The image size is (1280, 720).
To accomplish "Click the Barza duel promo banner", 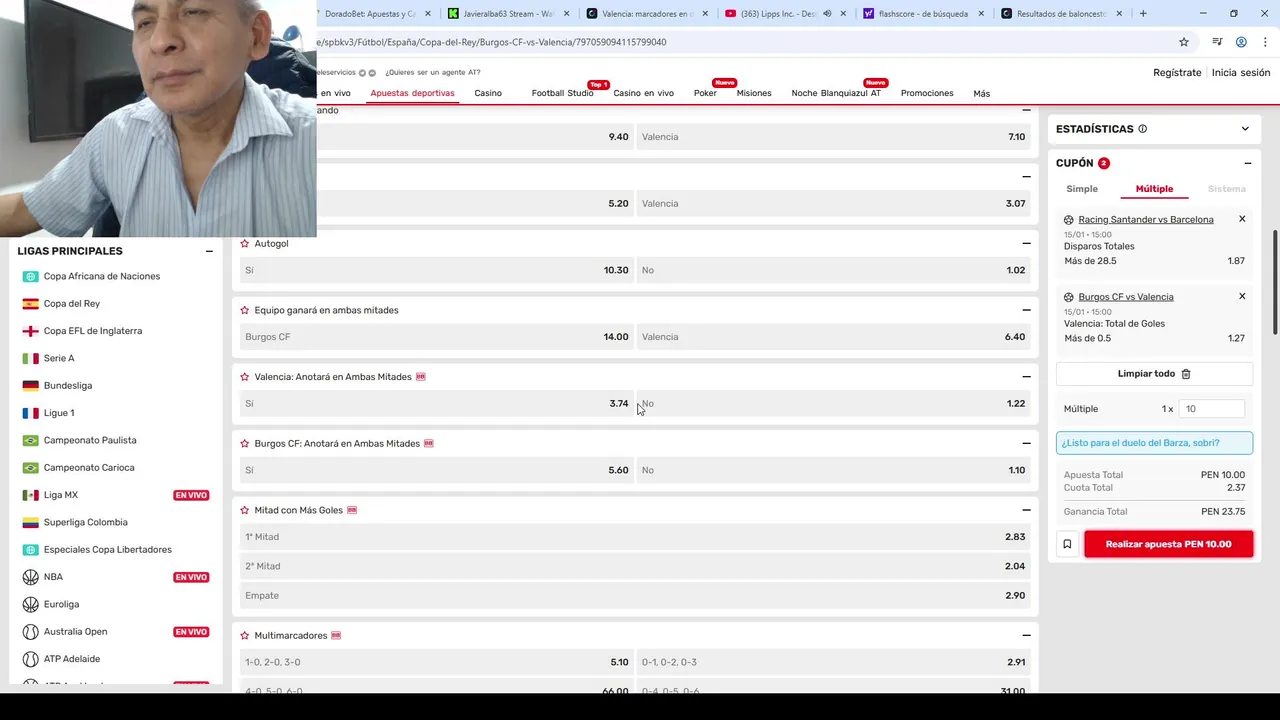I will tap(1154, 443).
